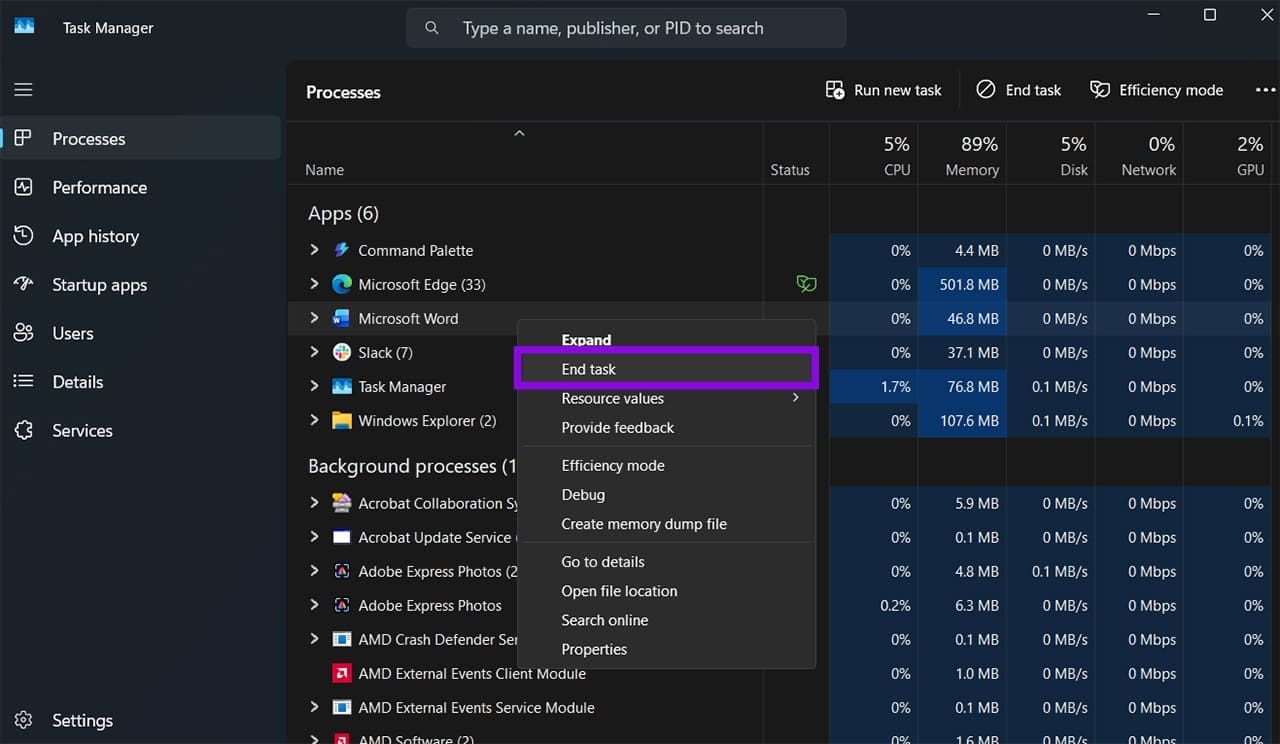Focus the name, publisher, or PID search box
This screenshot has width=1280, height=744.
point(626,28)
